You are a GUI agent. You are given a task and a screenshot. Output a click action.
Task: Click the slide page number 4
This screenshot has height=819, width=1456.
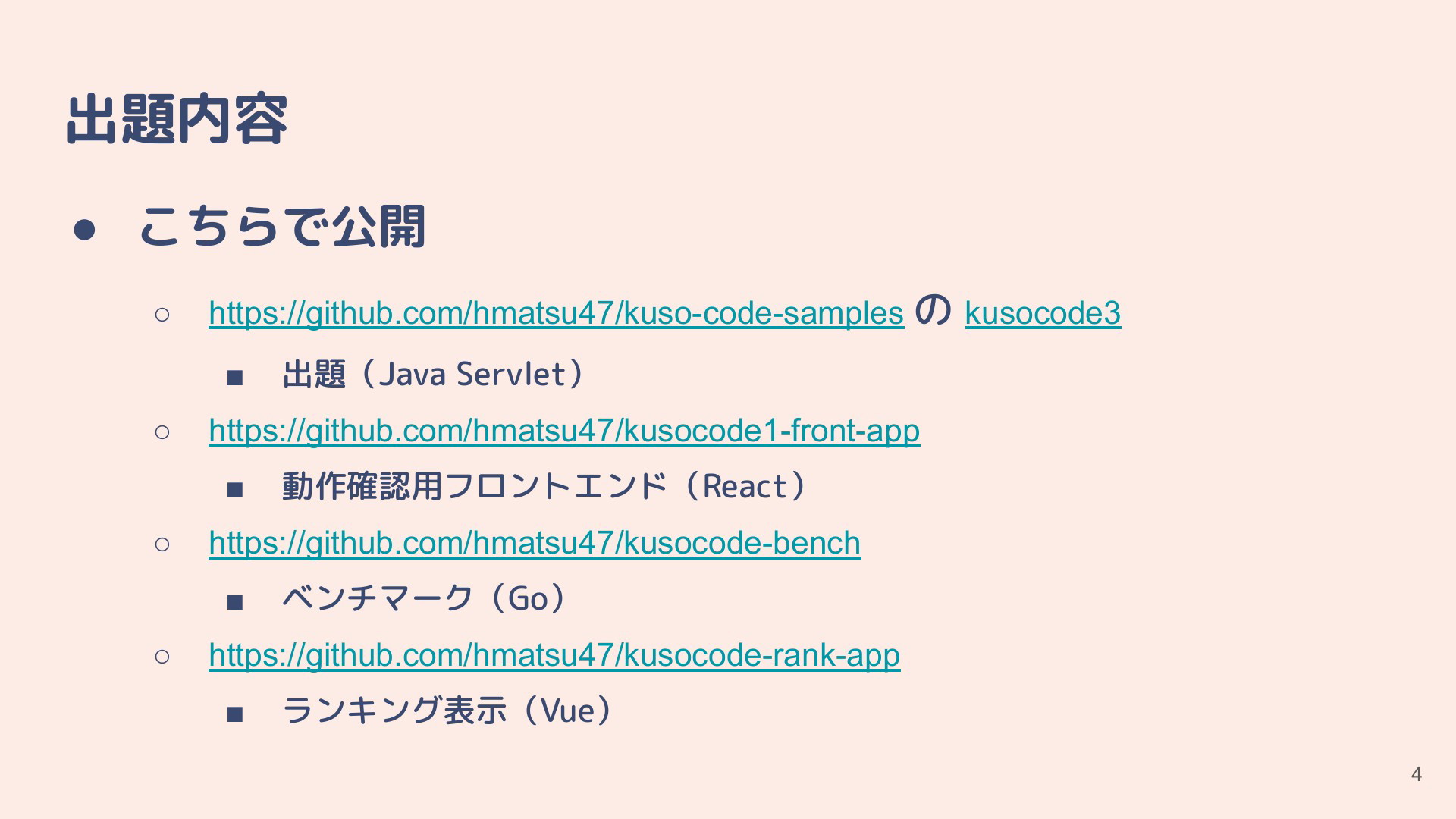[x=1416, y=774]
